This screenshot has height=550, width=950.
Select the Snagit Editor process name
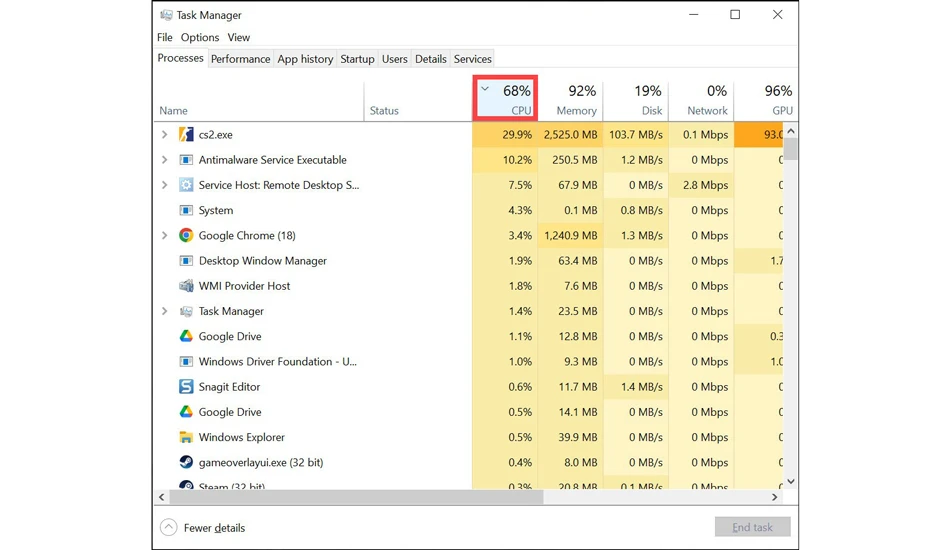click(229, 386)
